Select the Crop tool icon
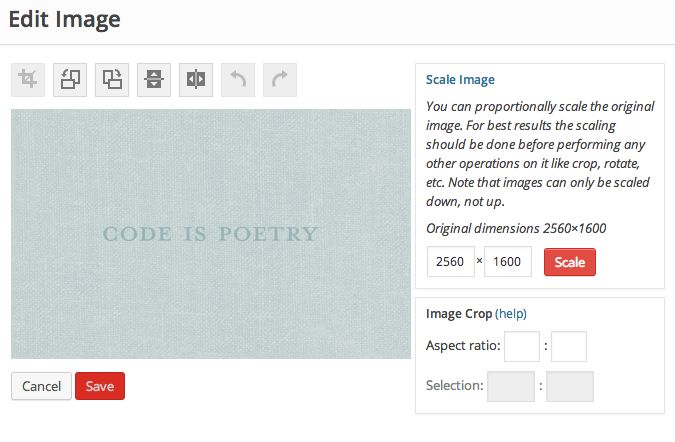The height and width of the screenshot is (442, 675). click(28, 81)
